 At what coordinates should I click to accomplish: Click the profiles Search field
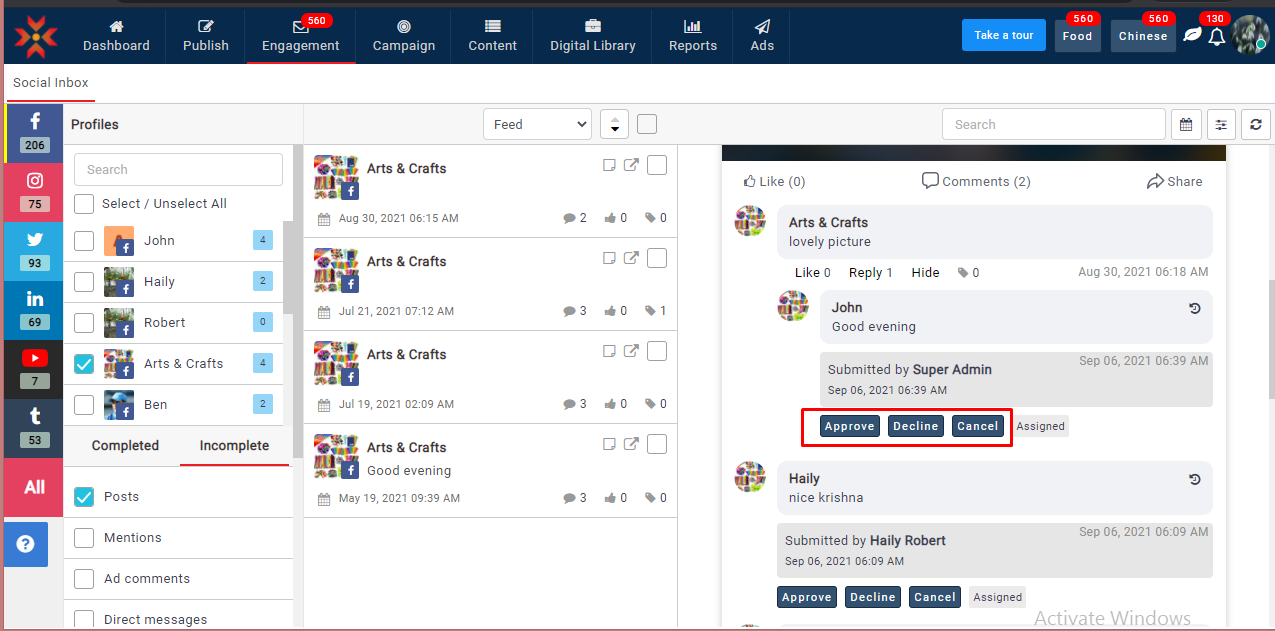pyautogui.click(x=178, y=170)
